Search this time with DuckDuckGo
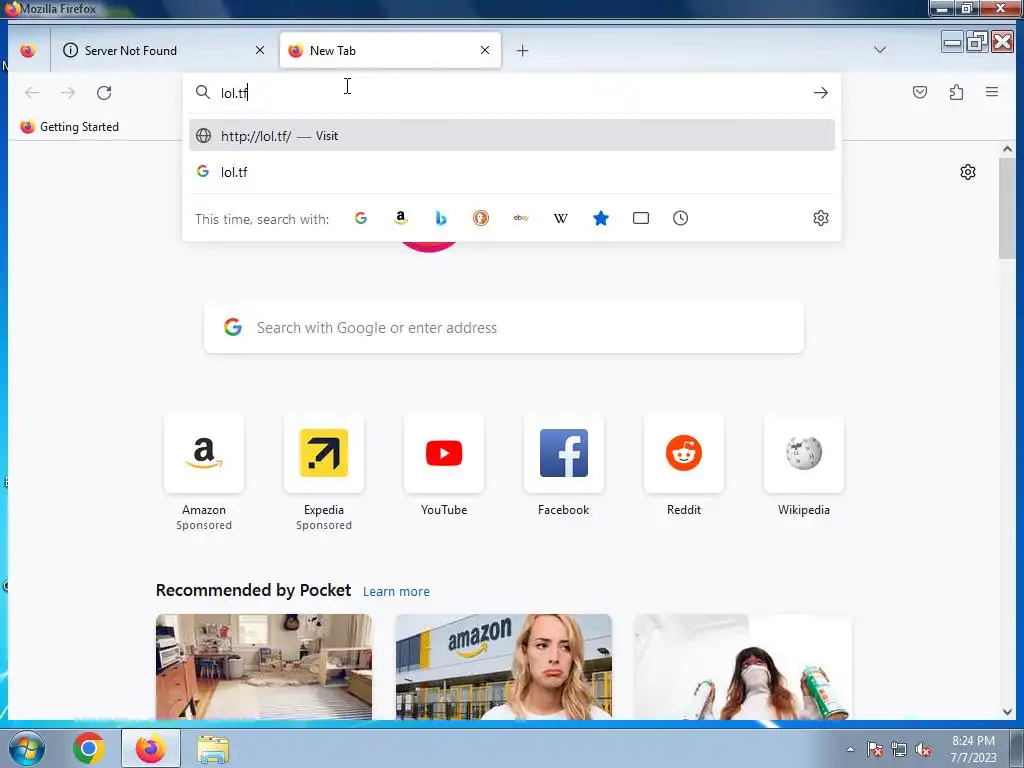The height and width of the screenshot is (768, 1024). pyautogui.click(x=481, y=218)
